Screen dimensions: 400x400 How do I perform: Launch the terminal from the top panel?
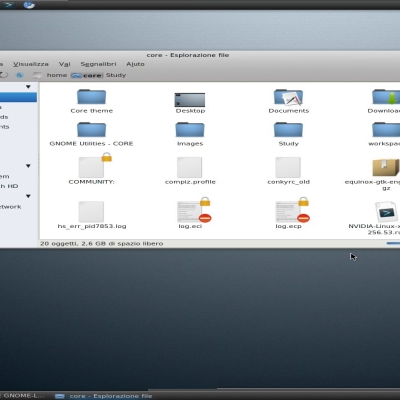pyautogui.click(x=8, y=5)
